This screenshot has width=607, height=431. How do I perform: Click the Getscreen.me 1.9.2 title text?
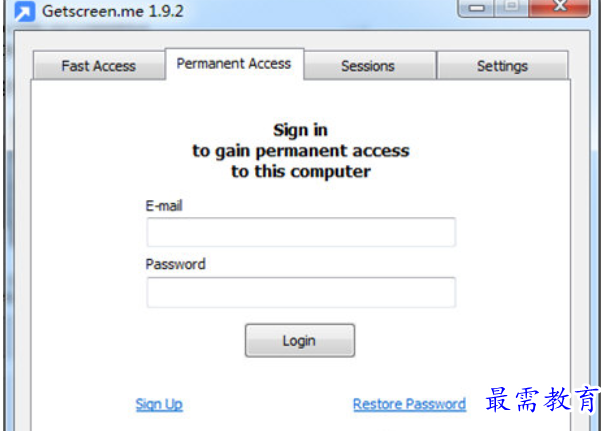(x=113, y=11)
